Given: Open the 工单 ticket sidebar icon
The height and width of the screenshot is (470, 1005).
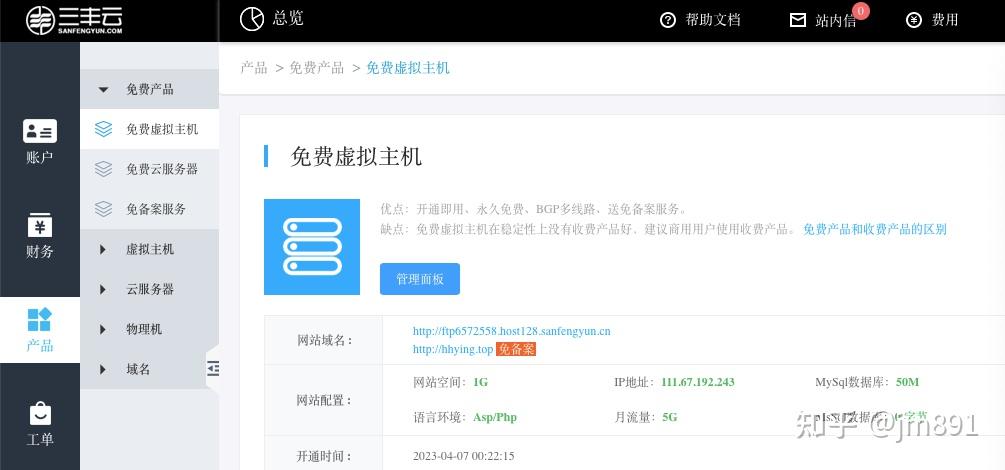Looking at the screenshot, I should click(40, 414).
